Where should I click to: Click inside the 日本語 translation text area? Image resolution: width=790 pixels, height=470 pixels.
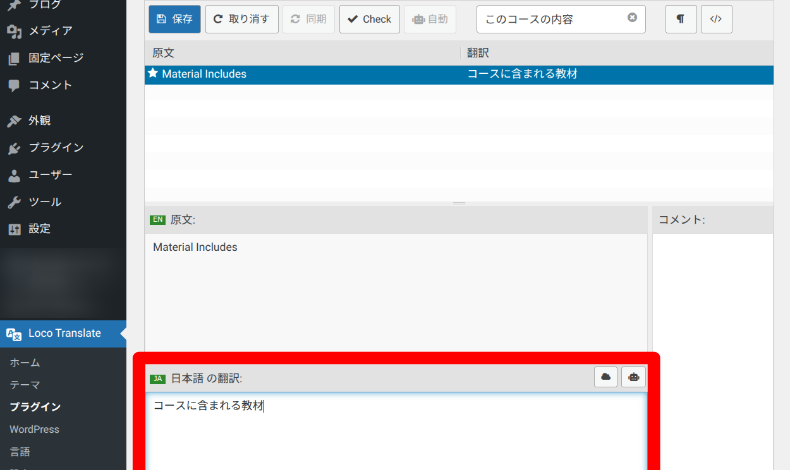[396, 431]
